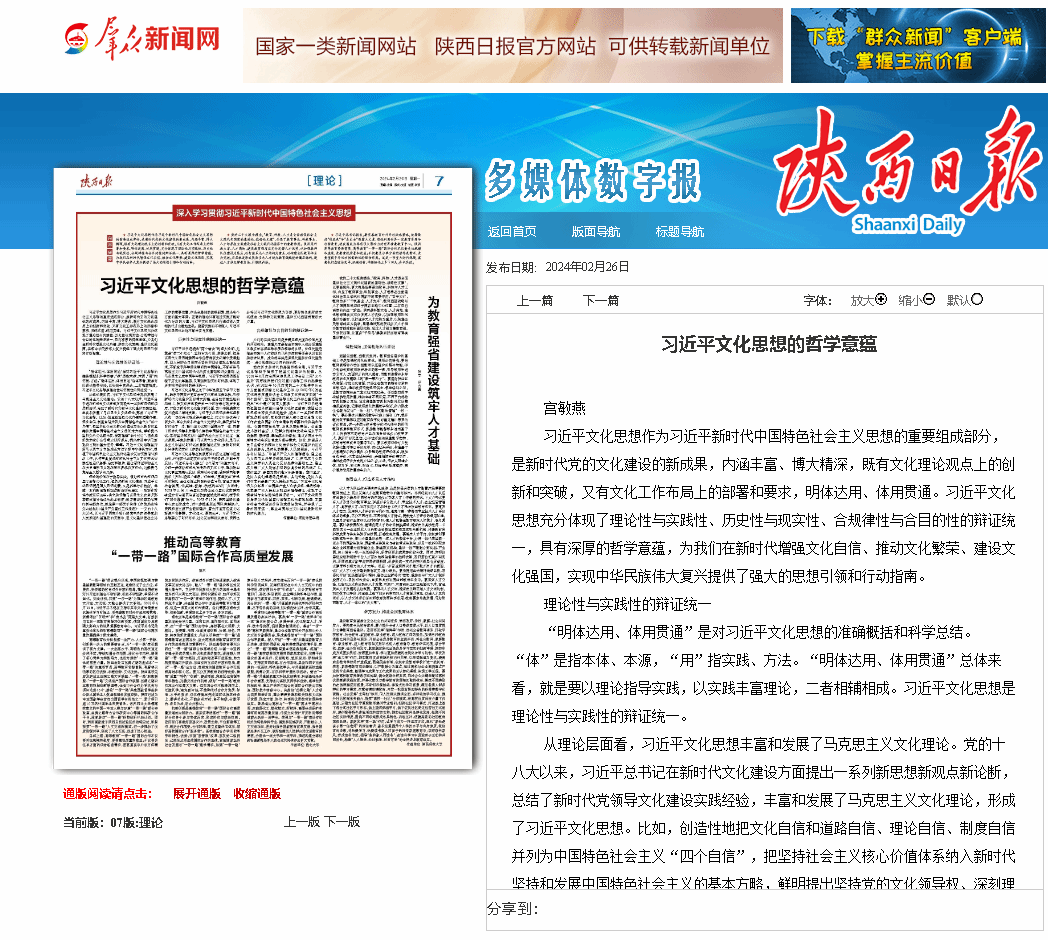The image size is (1048, 940).
Task: Click the 缩小 minus icon to shrink font
Action: coord(930,299)
